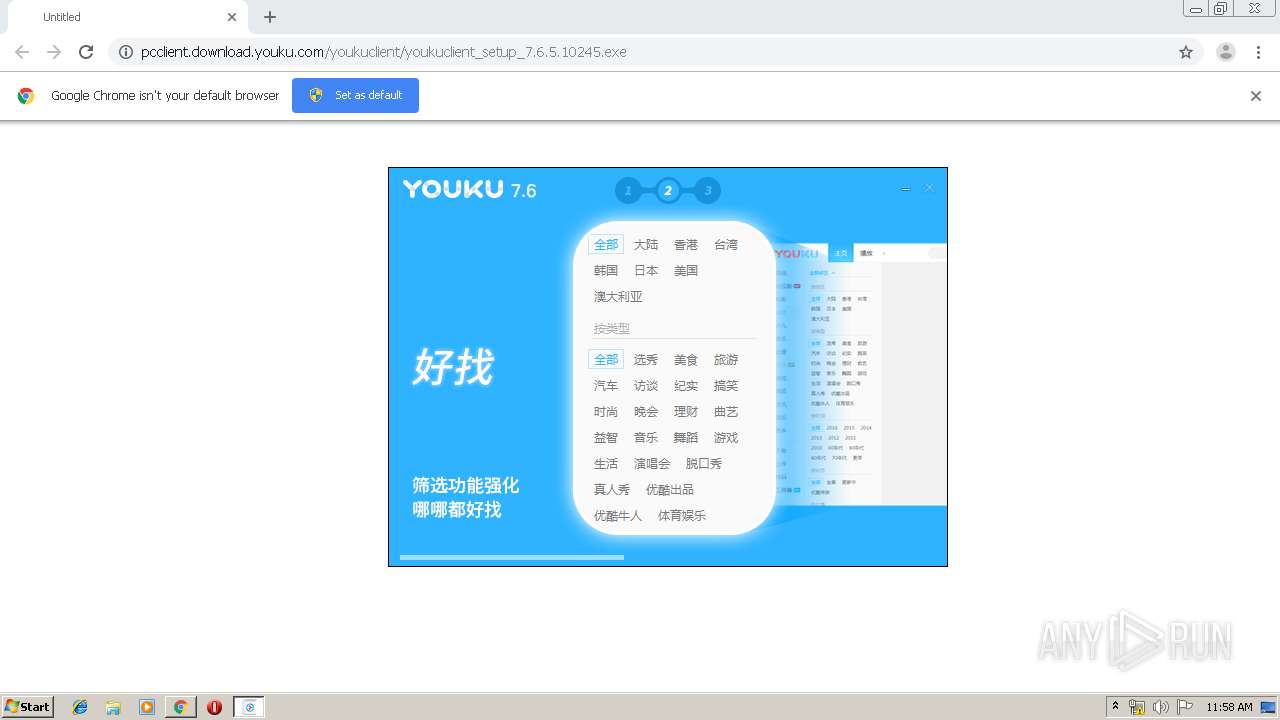Open a new tab with the plus button
Image resolution: width=1280 pixels, height=720 pixels.
[270, 17]
